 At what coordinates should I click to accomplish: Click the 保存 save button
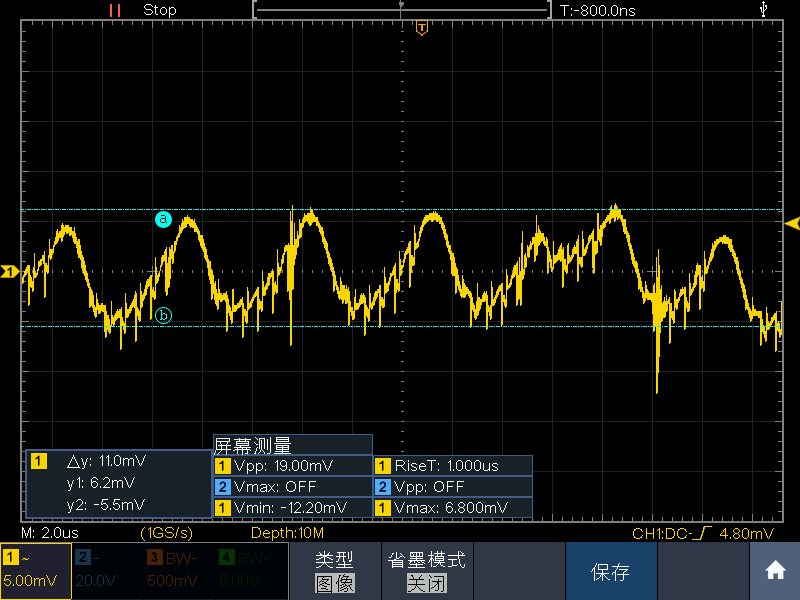[x=611, y=571]
